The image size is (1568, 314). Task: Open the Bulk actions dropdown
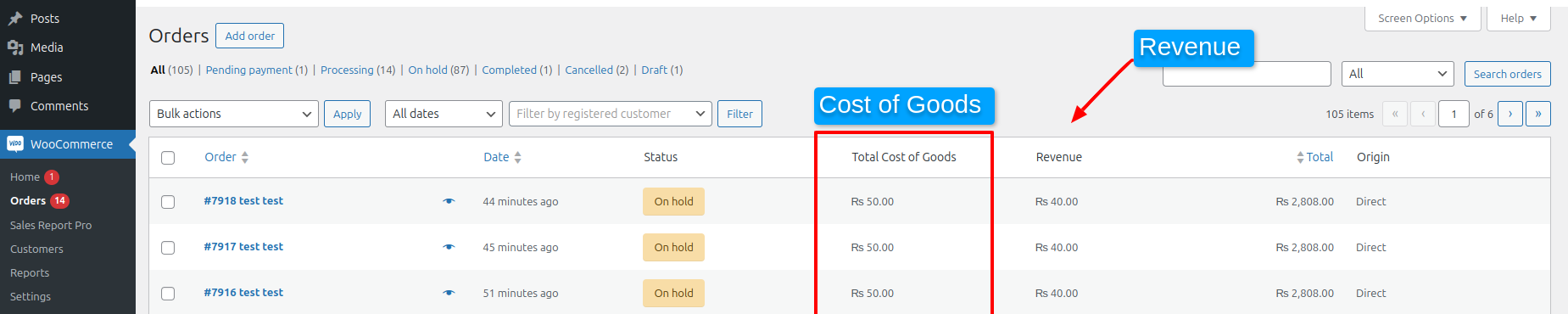tap(234, 114)
